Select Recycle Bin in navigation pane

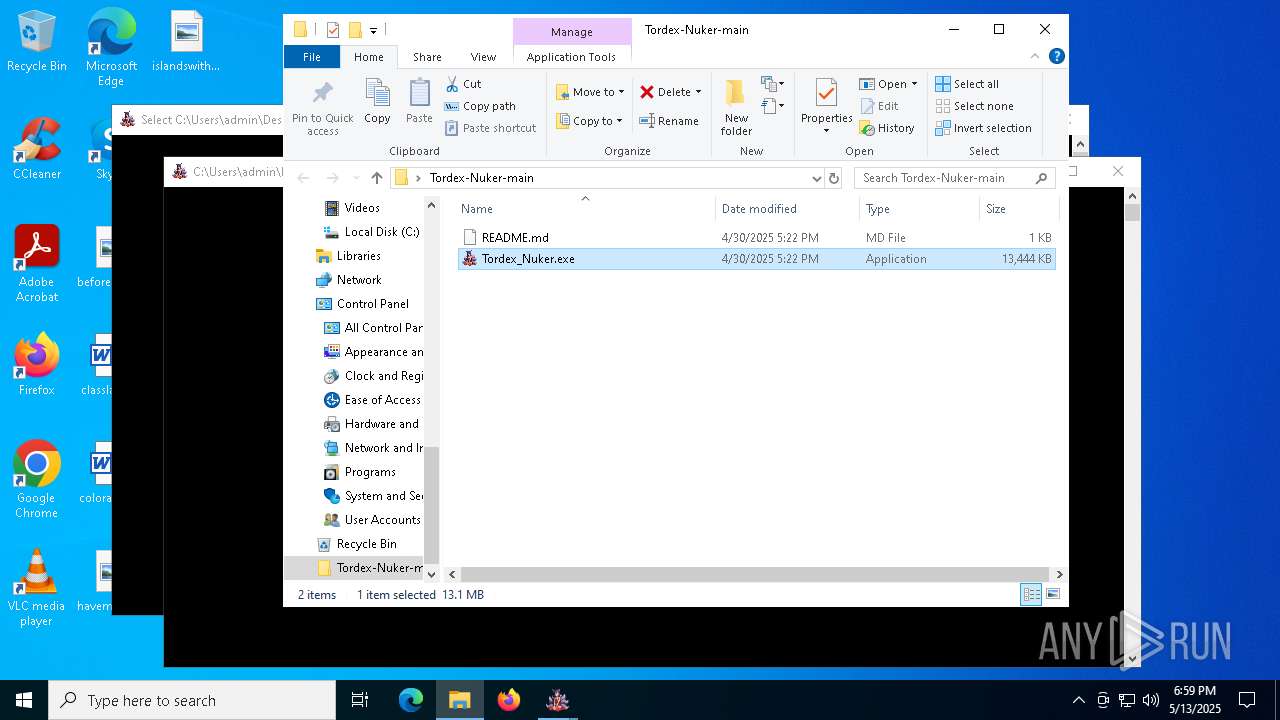coord(357,544)
